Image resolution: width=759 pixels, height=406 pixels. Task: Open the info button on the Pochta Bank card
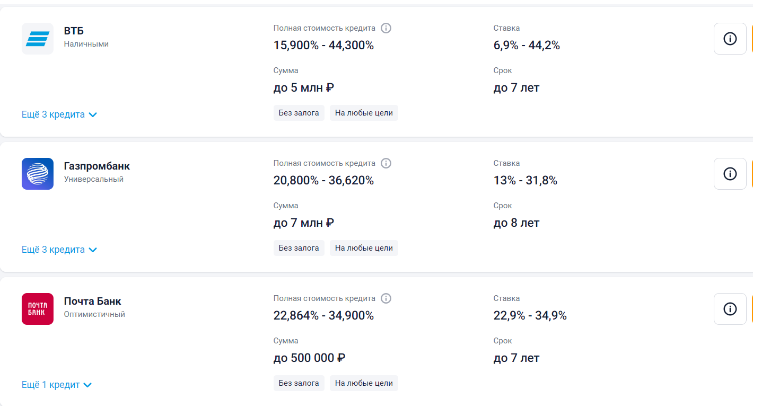click(729, 309)
